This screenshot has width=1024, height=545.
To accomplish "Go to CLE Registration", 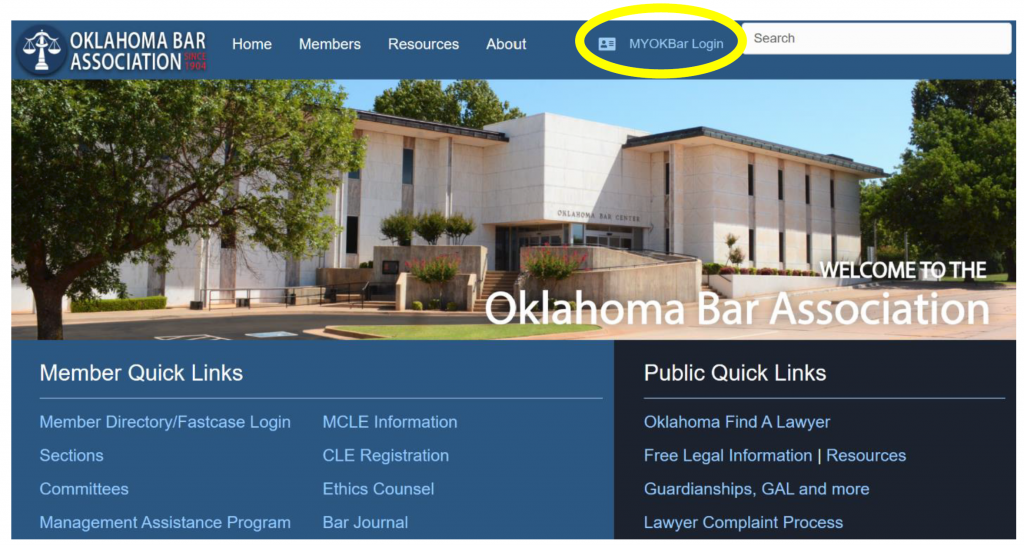I will [385, 455].
